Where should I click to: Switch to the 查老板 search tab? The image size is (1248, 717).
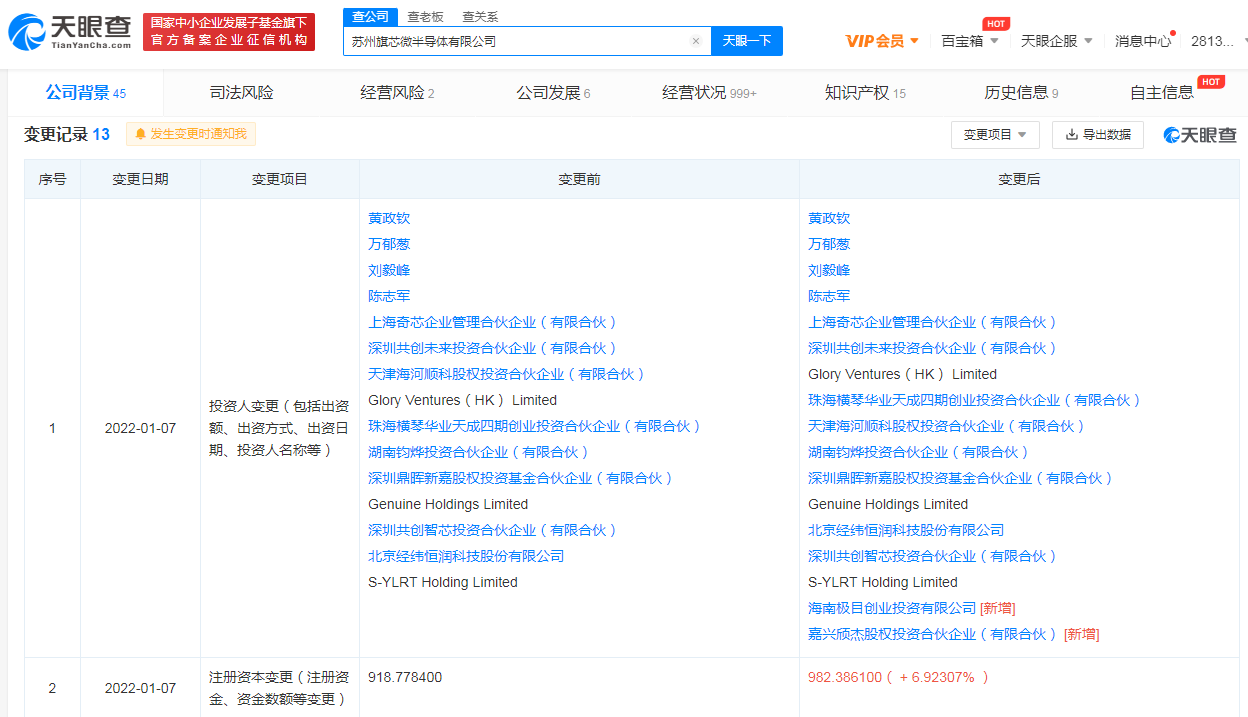425,17
